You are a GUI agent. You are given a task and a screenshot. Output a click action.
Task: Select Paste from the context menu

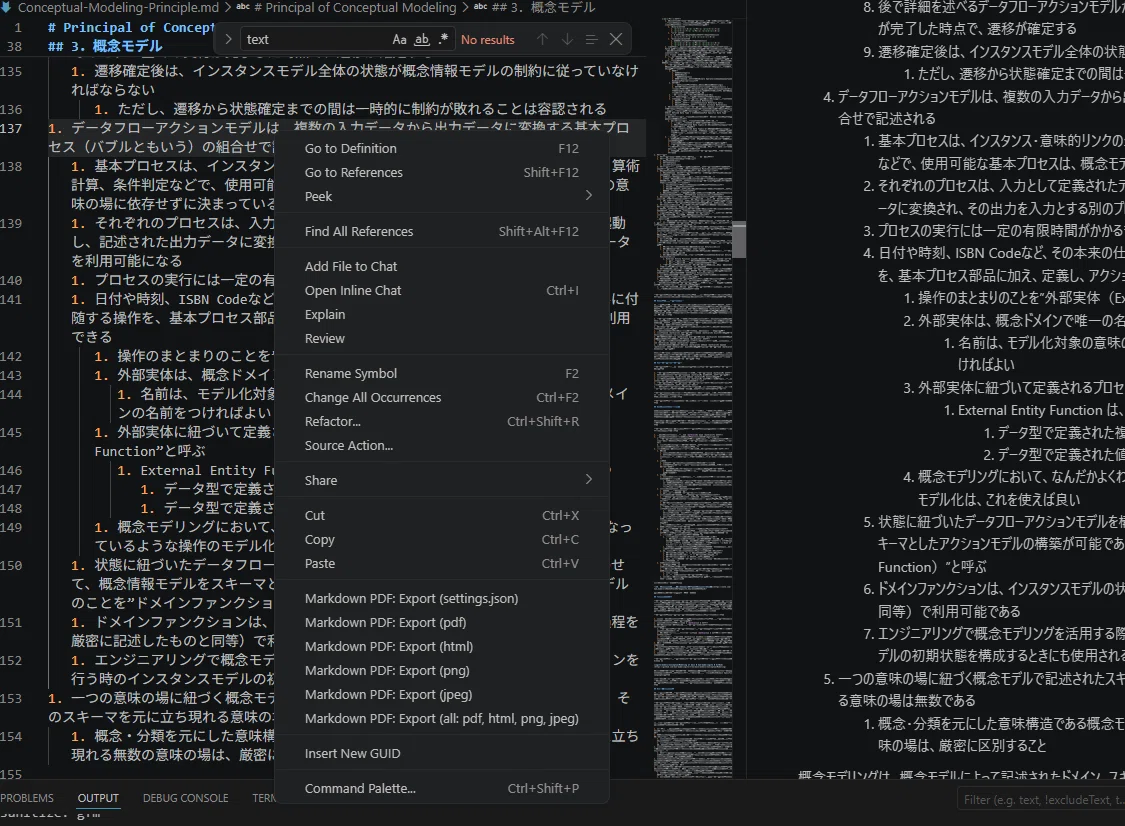pos(442,564)
